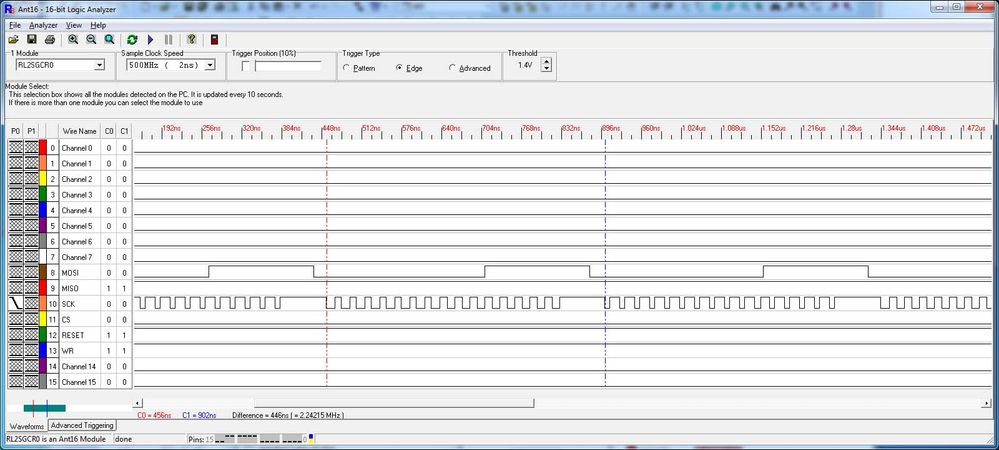Open the Help menu
This screenshot has height=450, width=999.
(97, 25)
